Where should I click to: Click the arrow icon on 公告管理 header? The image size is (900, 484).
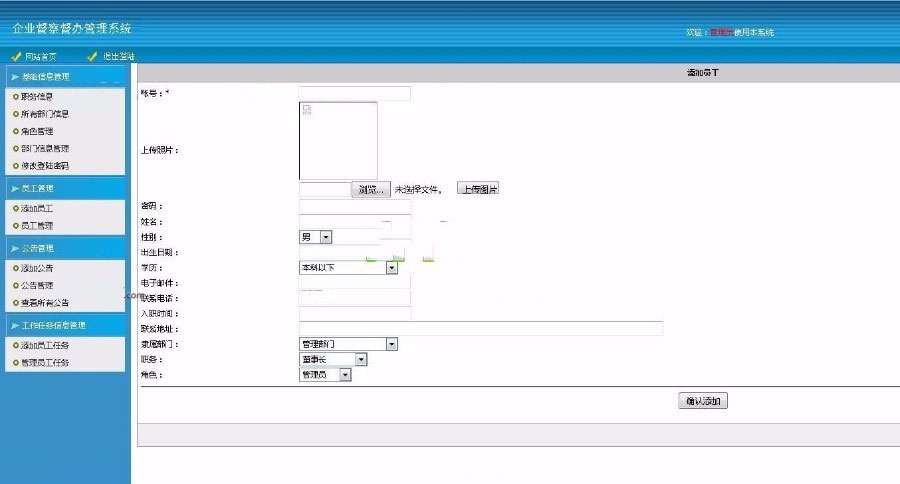[x=14, y=248]
